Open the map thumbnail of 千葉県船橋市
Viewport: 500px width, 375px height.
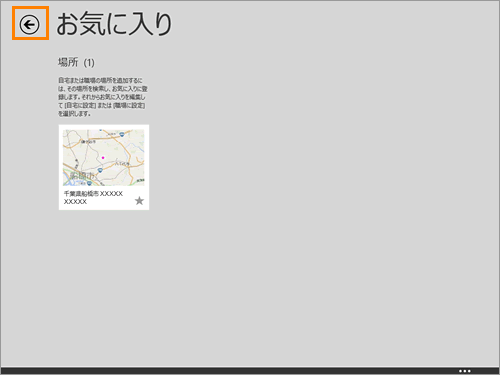(x=104, y=157)
